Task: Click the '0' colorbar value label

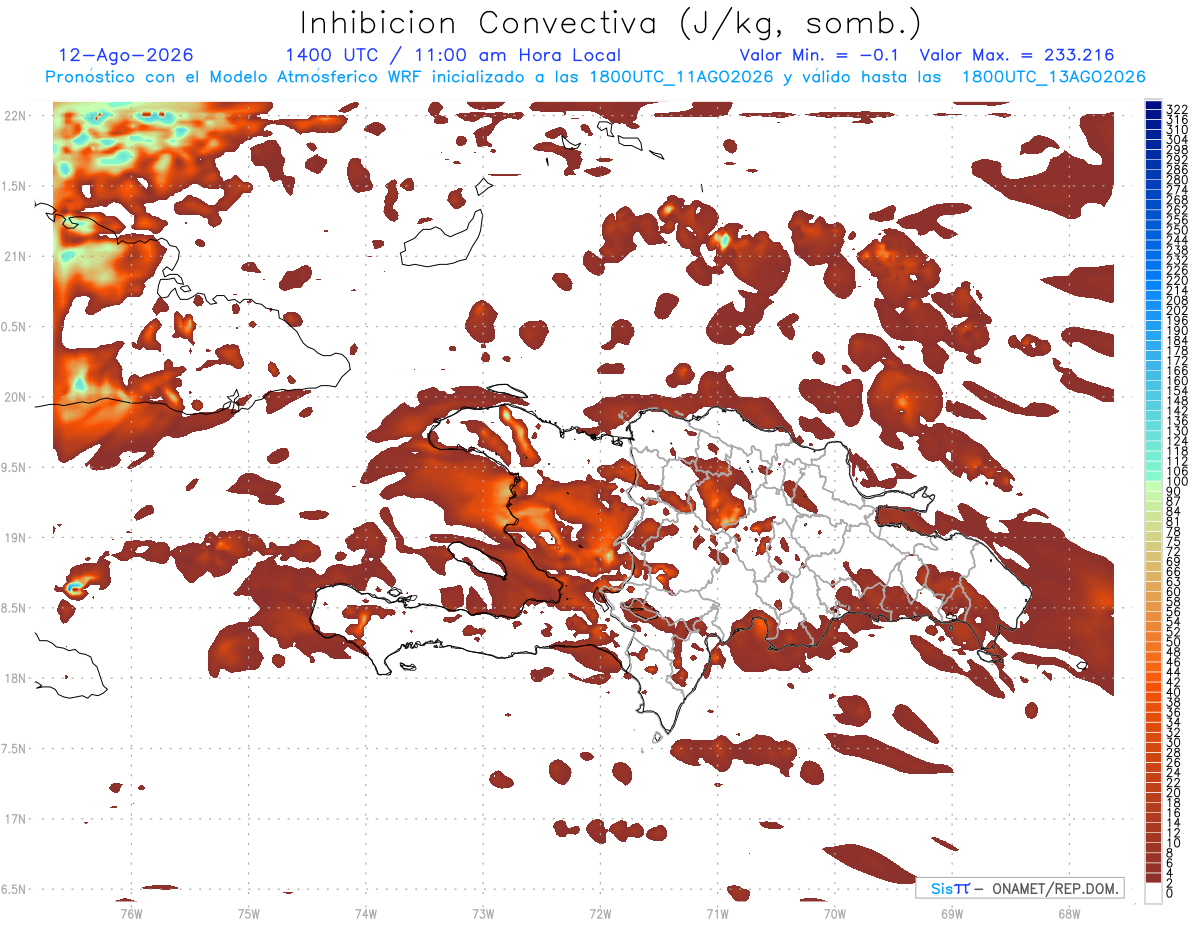Action: pos(1170,893)
